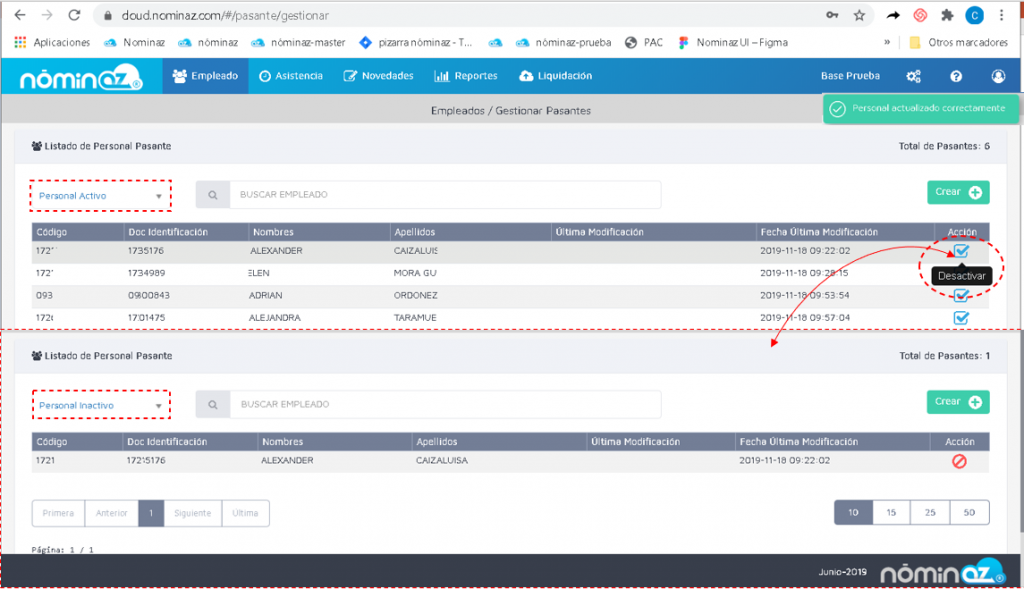The image size is (1024, 589).
Task: Open the help question mark icon
Action: [956, 76]
